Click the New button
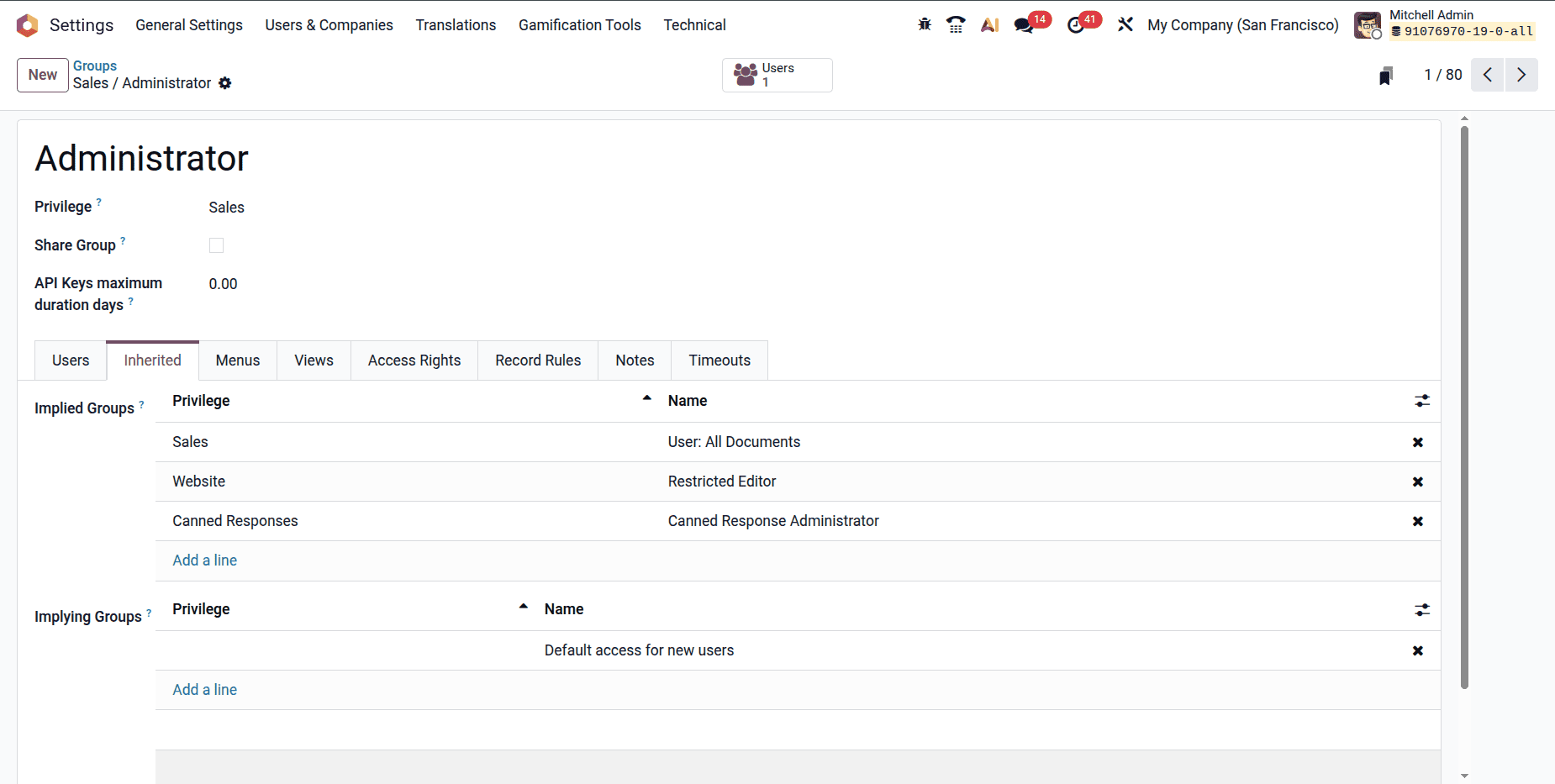The height and width of the screenshot is (784, 1555). pos(42,75)
